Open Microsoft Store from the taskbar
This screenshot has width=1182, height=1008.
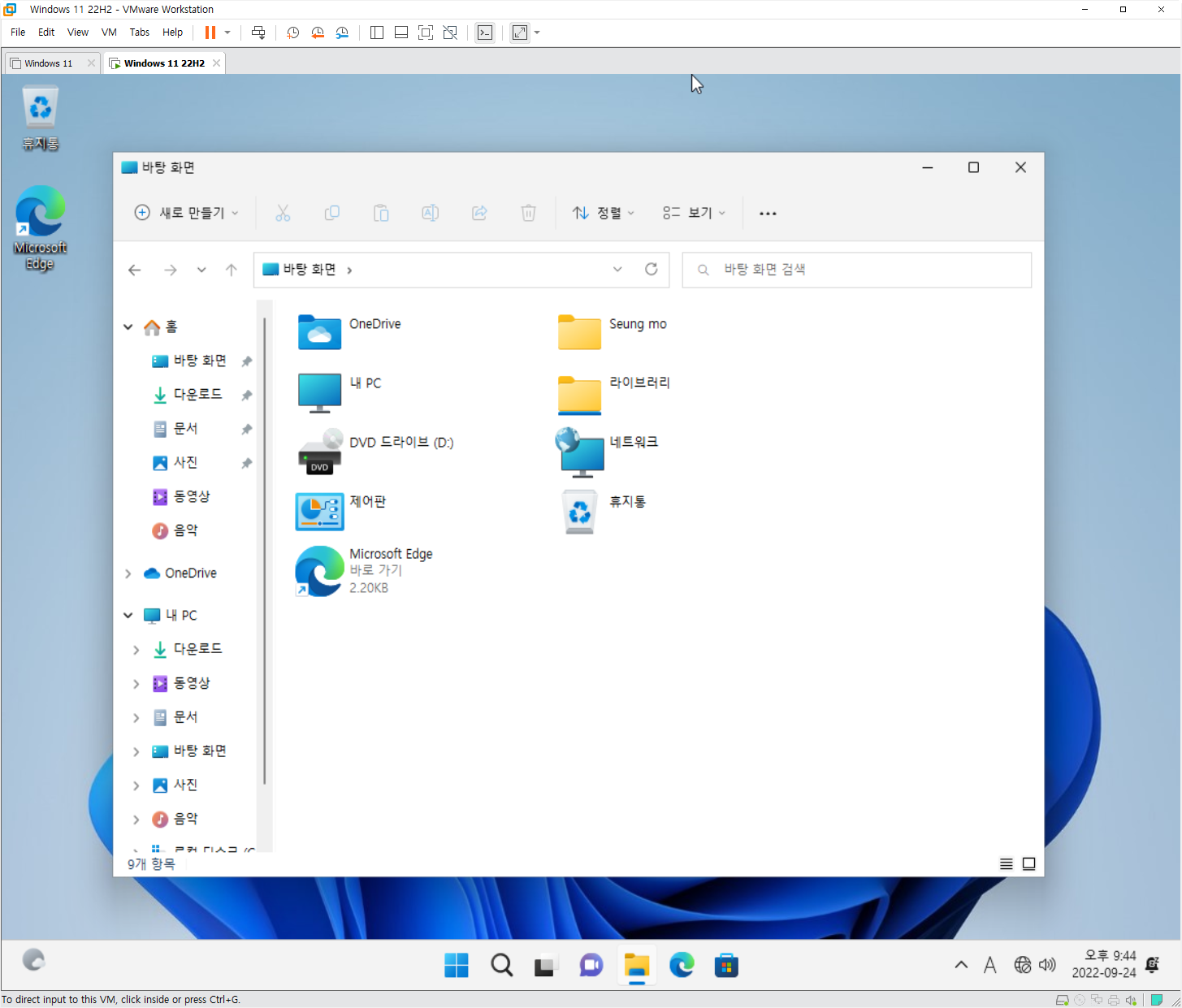[x=726, y=966]
